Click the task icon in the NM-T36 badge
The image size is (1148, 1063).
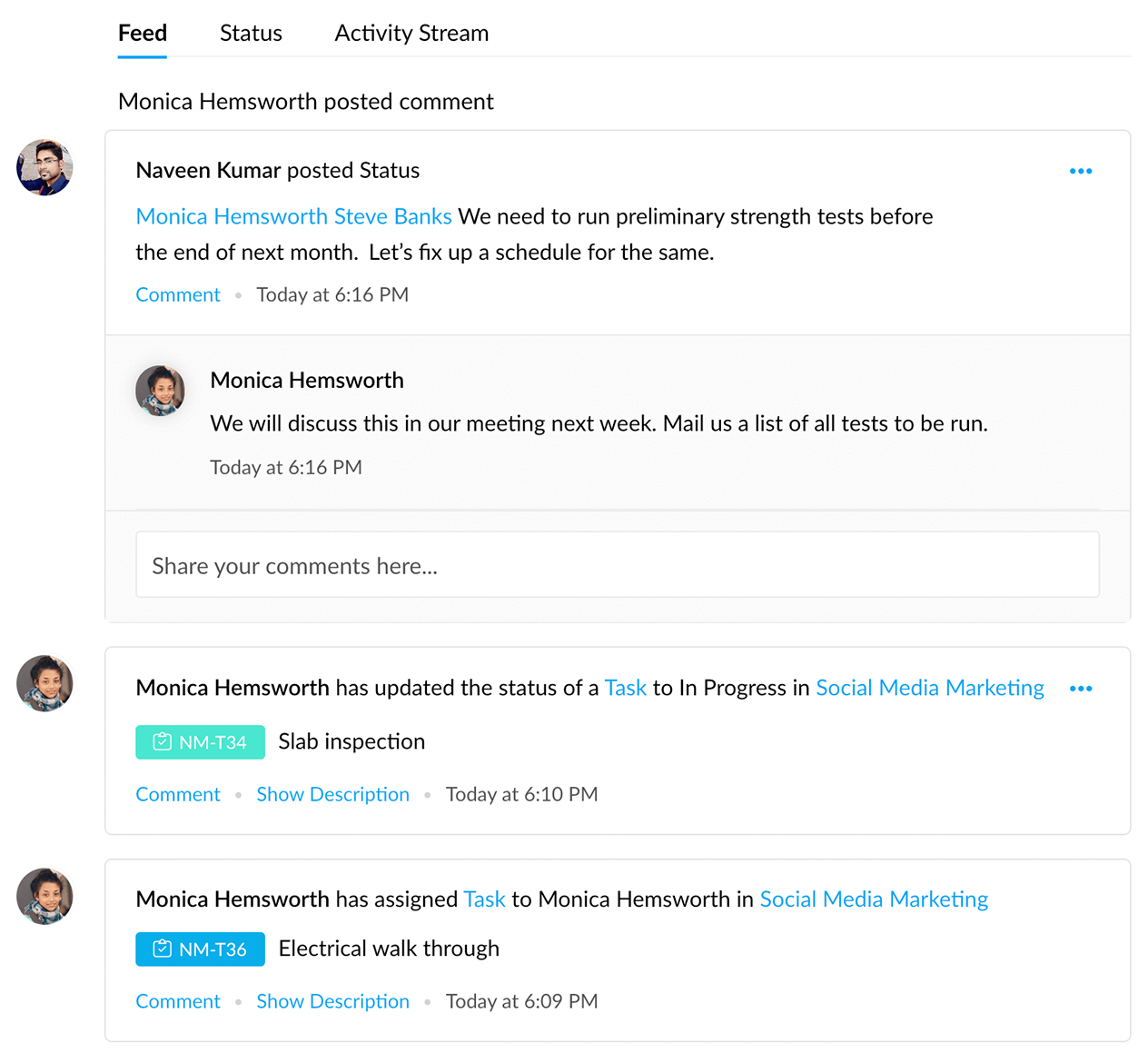click(162, 949)
